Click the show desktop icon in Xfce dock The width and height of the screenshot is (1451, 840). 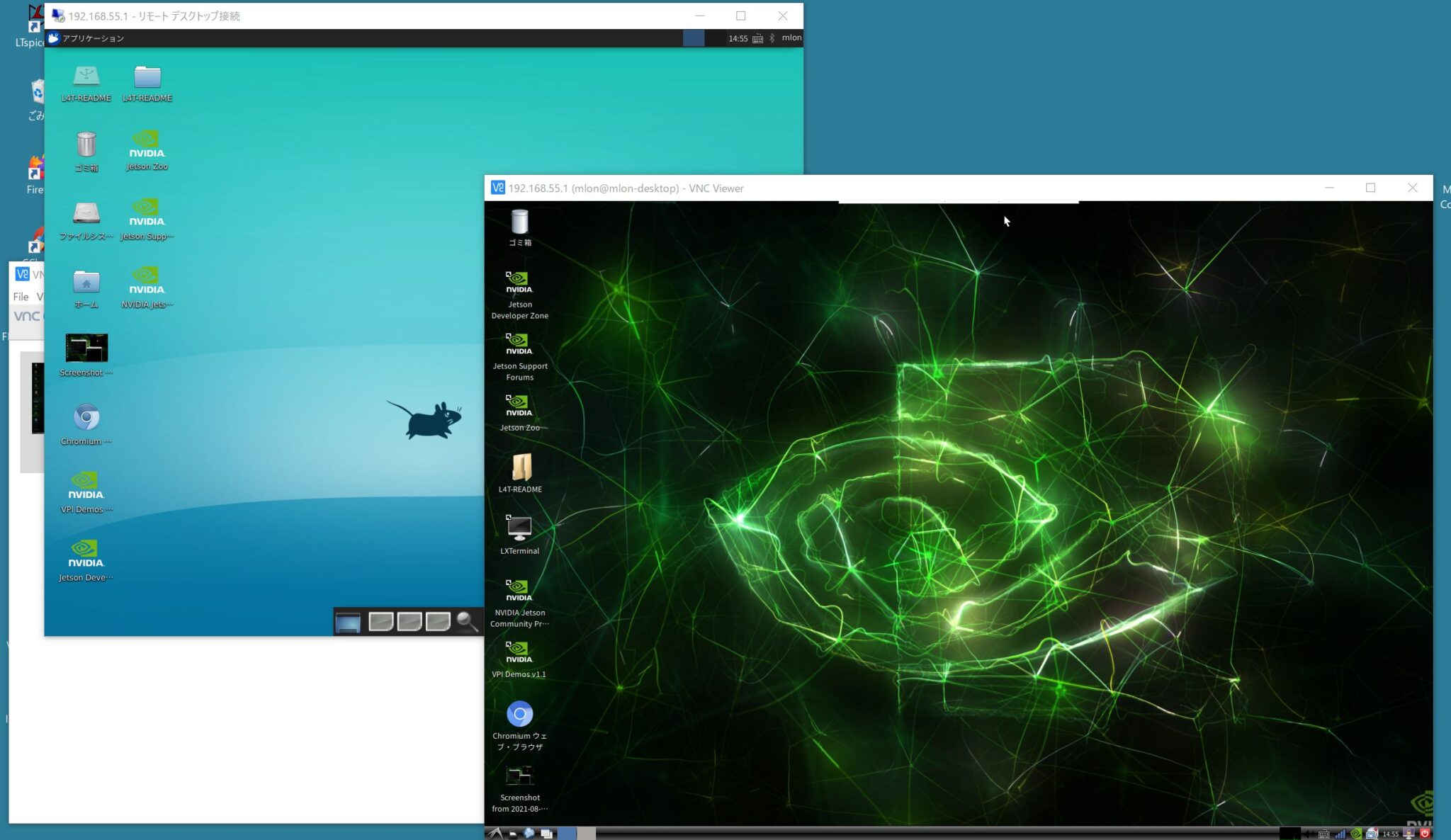[x=348, y=623]
